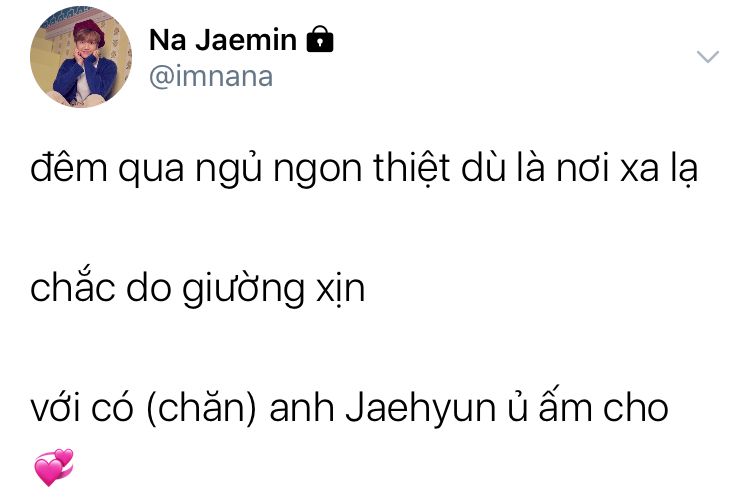Open the tweet options chevron menu
Image resolution: width=750 pixels, height=503 pixels.
(708, 56)
